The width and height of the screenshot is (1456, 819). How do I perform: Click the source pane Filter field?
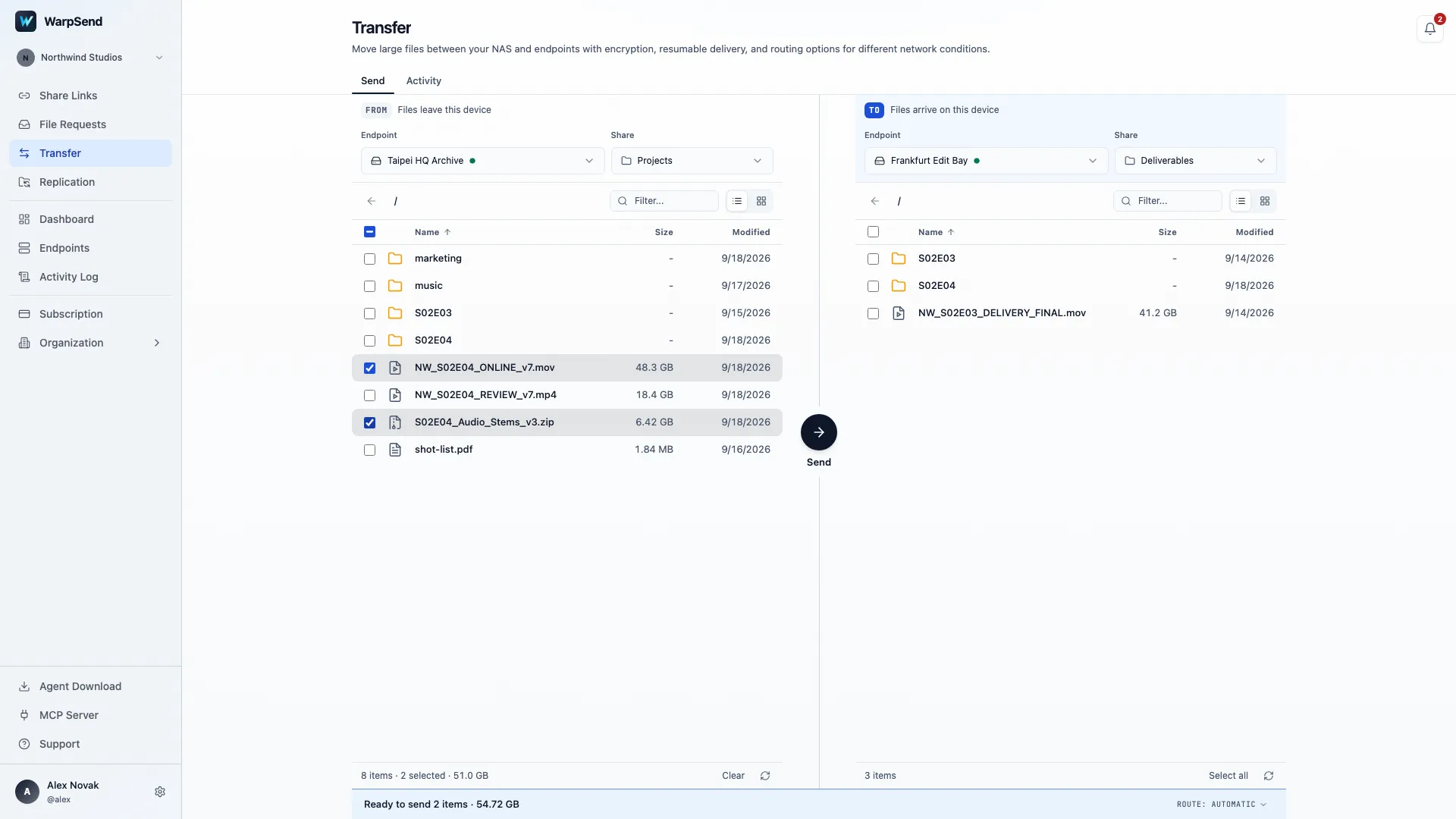click(664, 201)
